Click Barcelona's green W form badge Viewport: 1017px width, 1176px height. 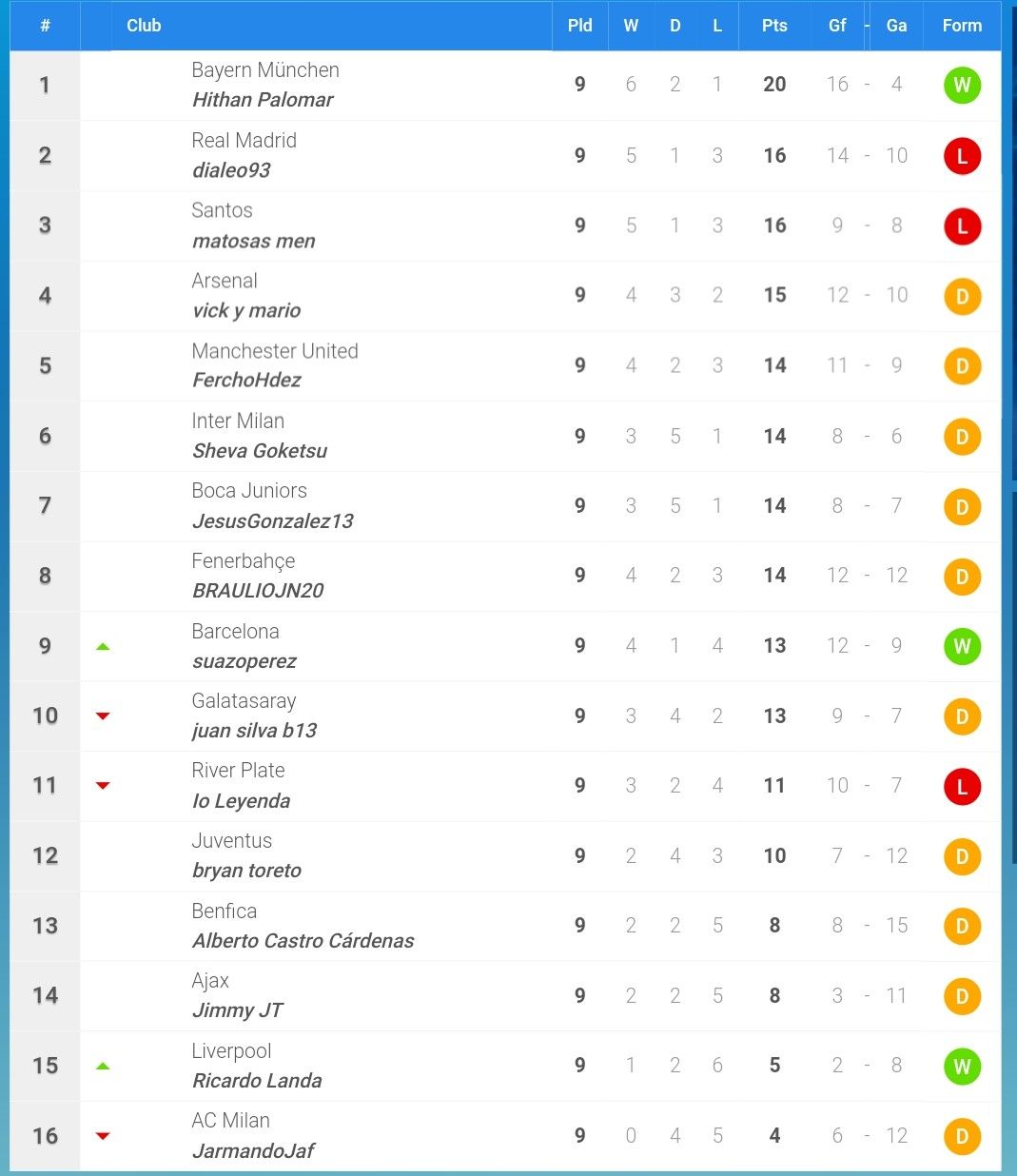click(962, 647)
